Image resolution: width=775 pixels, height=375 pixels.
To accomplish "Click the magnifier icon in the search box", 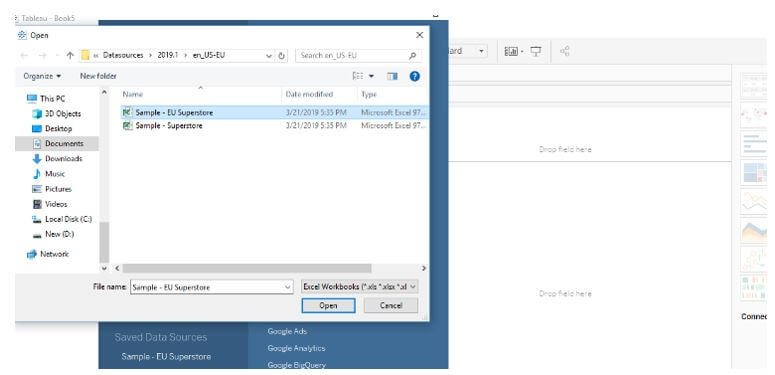I will pos(412,56).
